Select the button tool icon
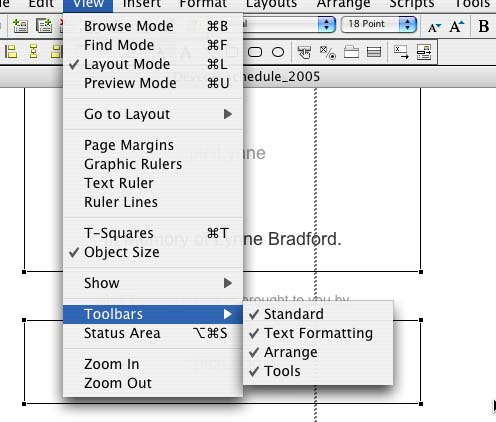 (x=304, y=52)
